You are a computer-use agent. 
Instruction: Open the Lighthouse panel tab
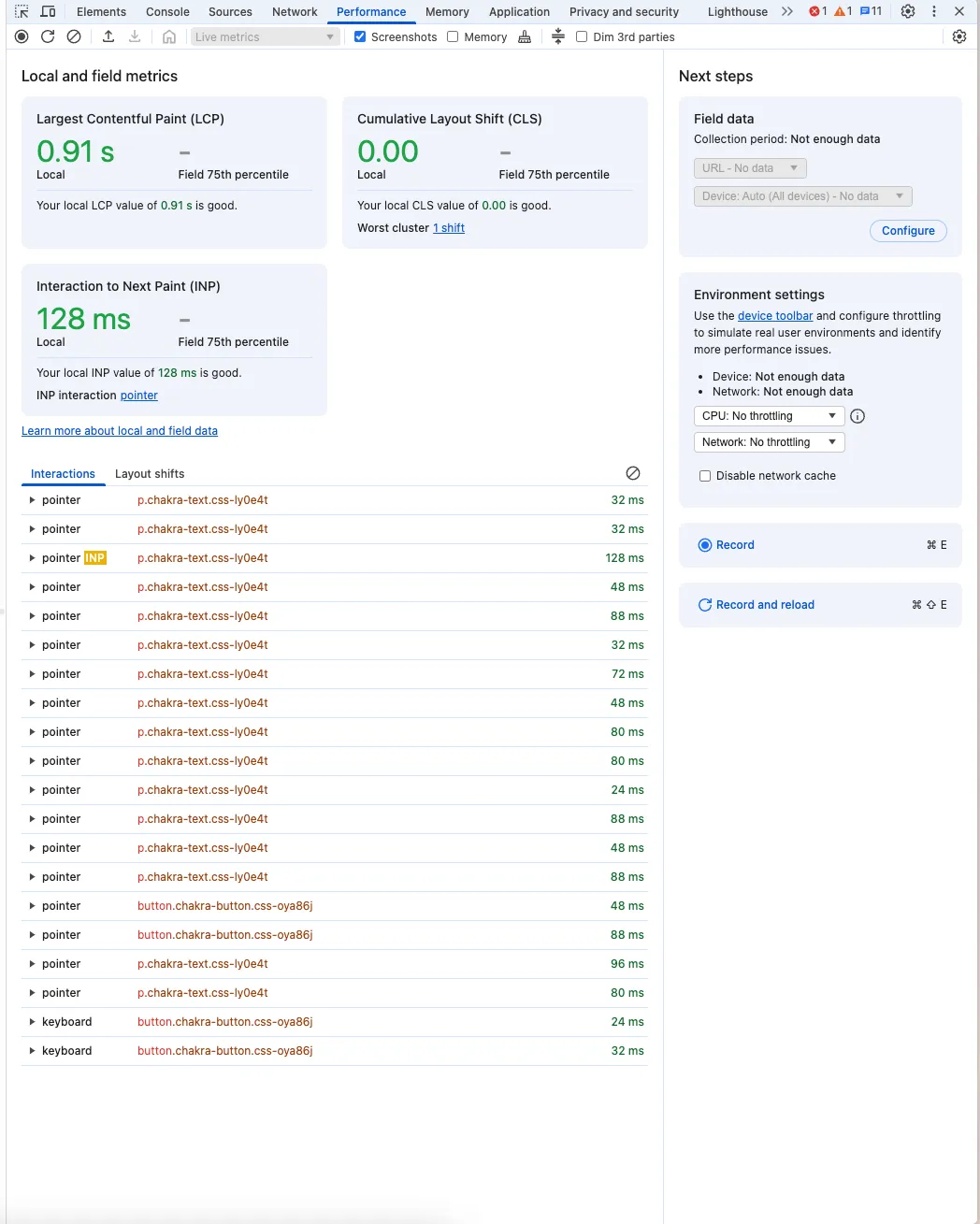pos(738,12)
